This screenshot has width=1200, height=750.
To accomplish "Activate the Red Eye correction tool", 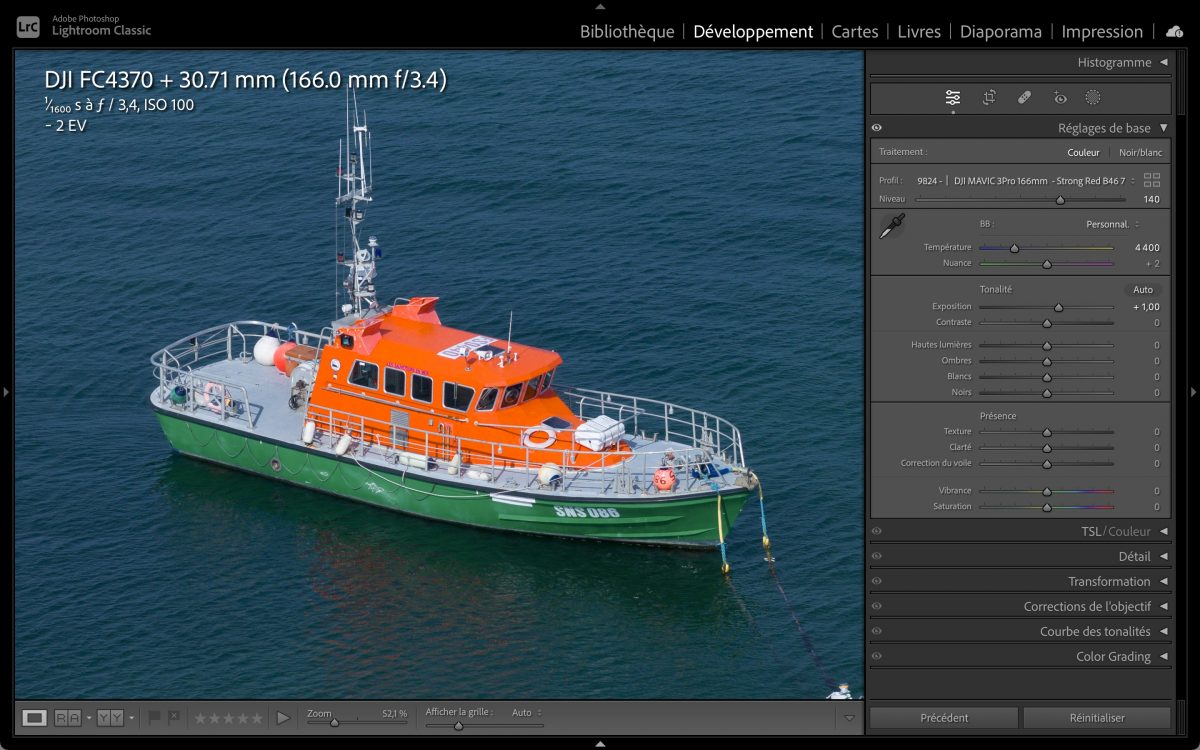I will click(1060, 98).
